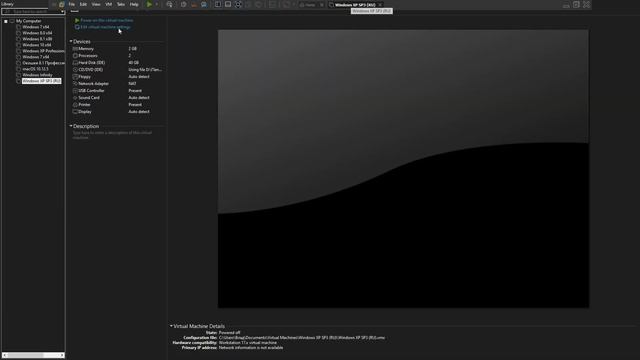Click the USB Controller label
The height and width of the screenshot is (360, 640).
(x=91, y=91)
